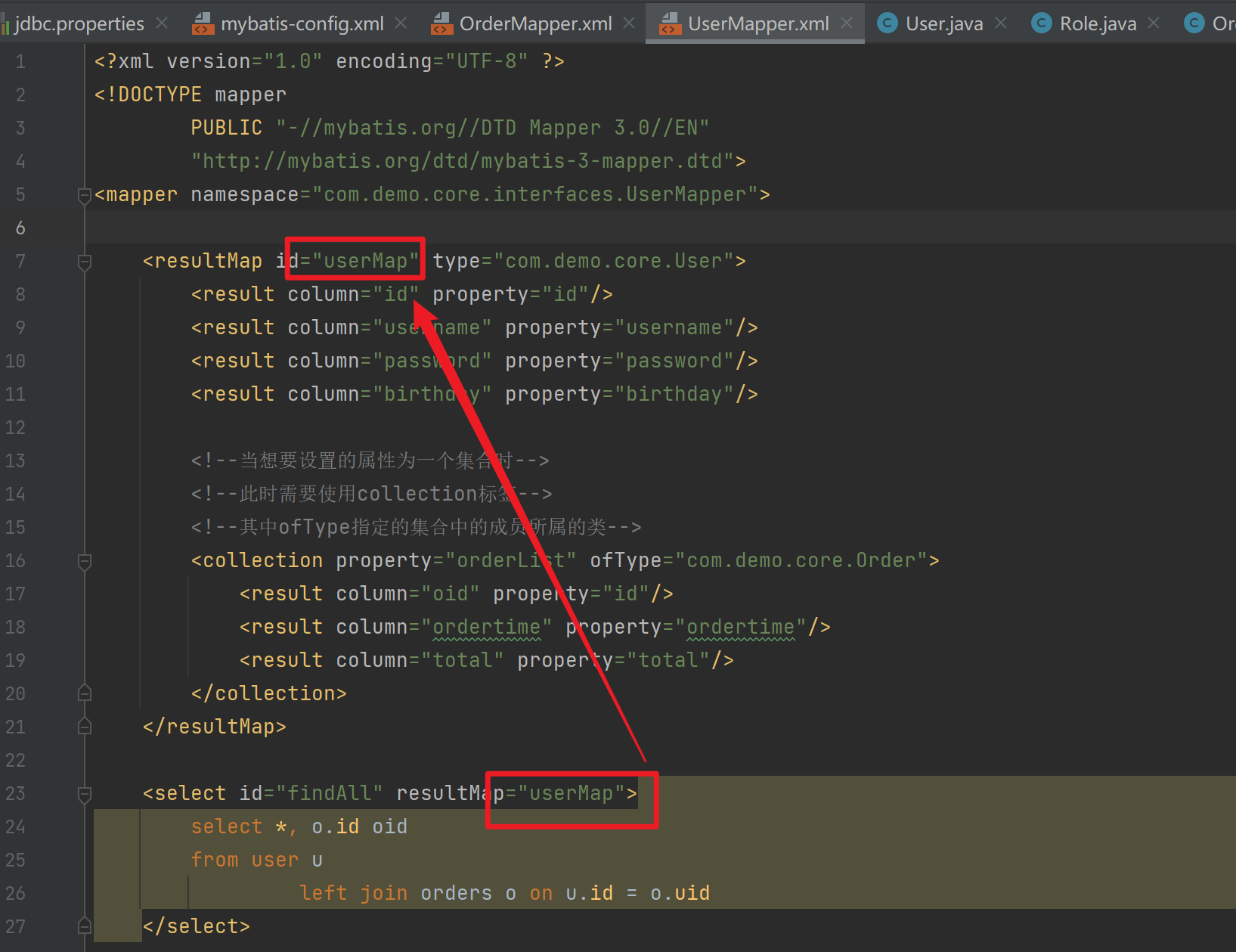The width and height of the screenshot is (1236, 952).
Task: Click the type value com.demo.core.User
Action: pos(614,261)
